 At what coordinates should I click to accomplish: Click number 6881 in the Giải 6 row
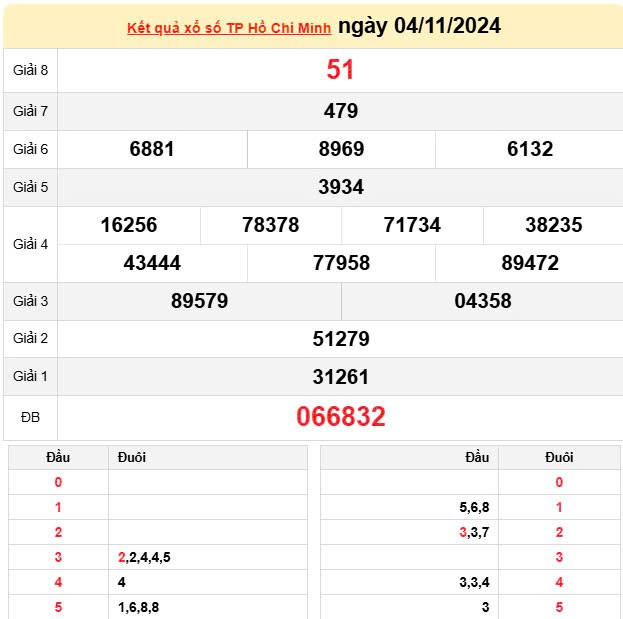click(152, 149)
